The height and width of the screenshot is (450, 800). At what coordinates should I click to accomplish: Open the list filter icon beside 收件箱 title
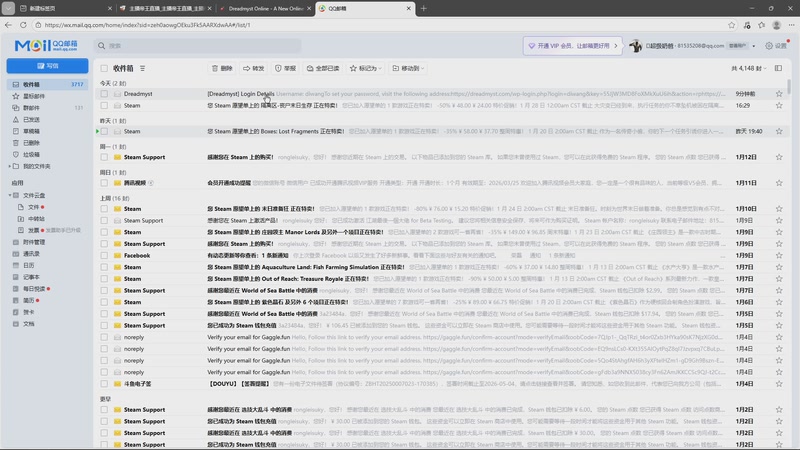point(142,68)
